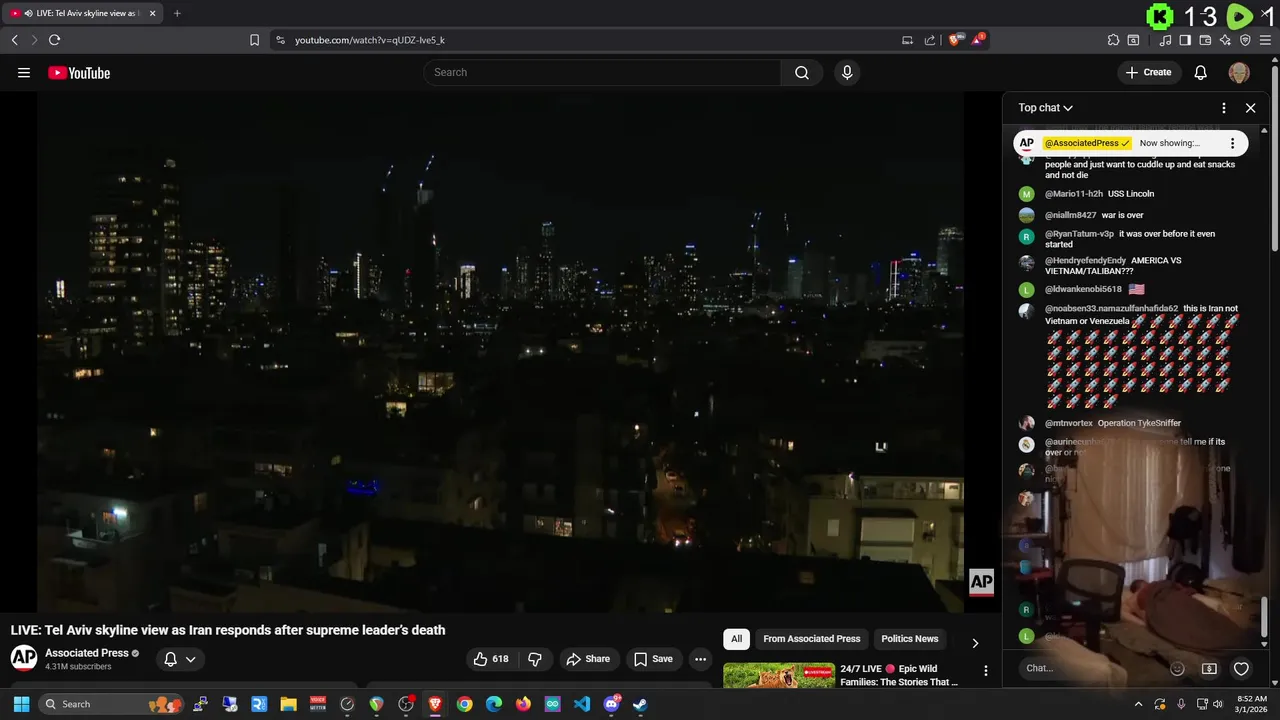Image resolution: width=1280 pixels, height=720 pixels.
Task: Click the address bar URL
Action: click(370, 40)
